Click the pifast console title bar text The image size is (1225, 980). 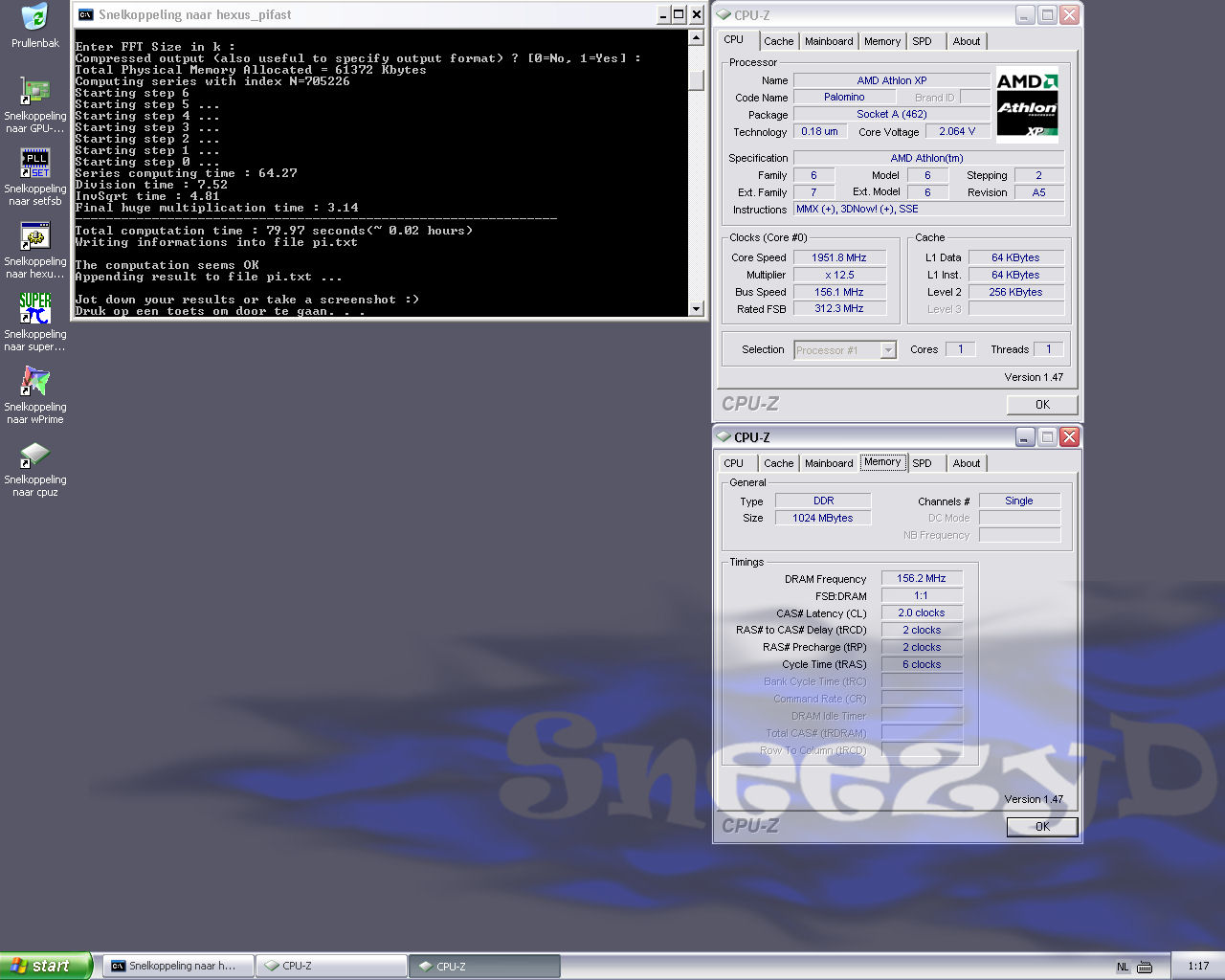[x=195, y=14]
